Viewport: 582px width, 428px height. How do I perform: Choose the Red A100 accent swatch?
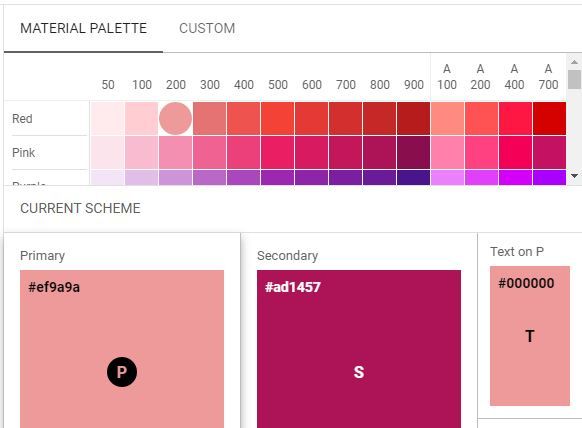coord(448,118)
